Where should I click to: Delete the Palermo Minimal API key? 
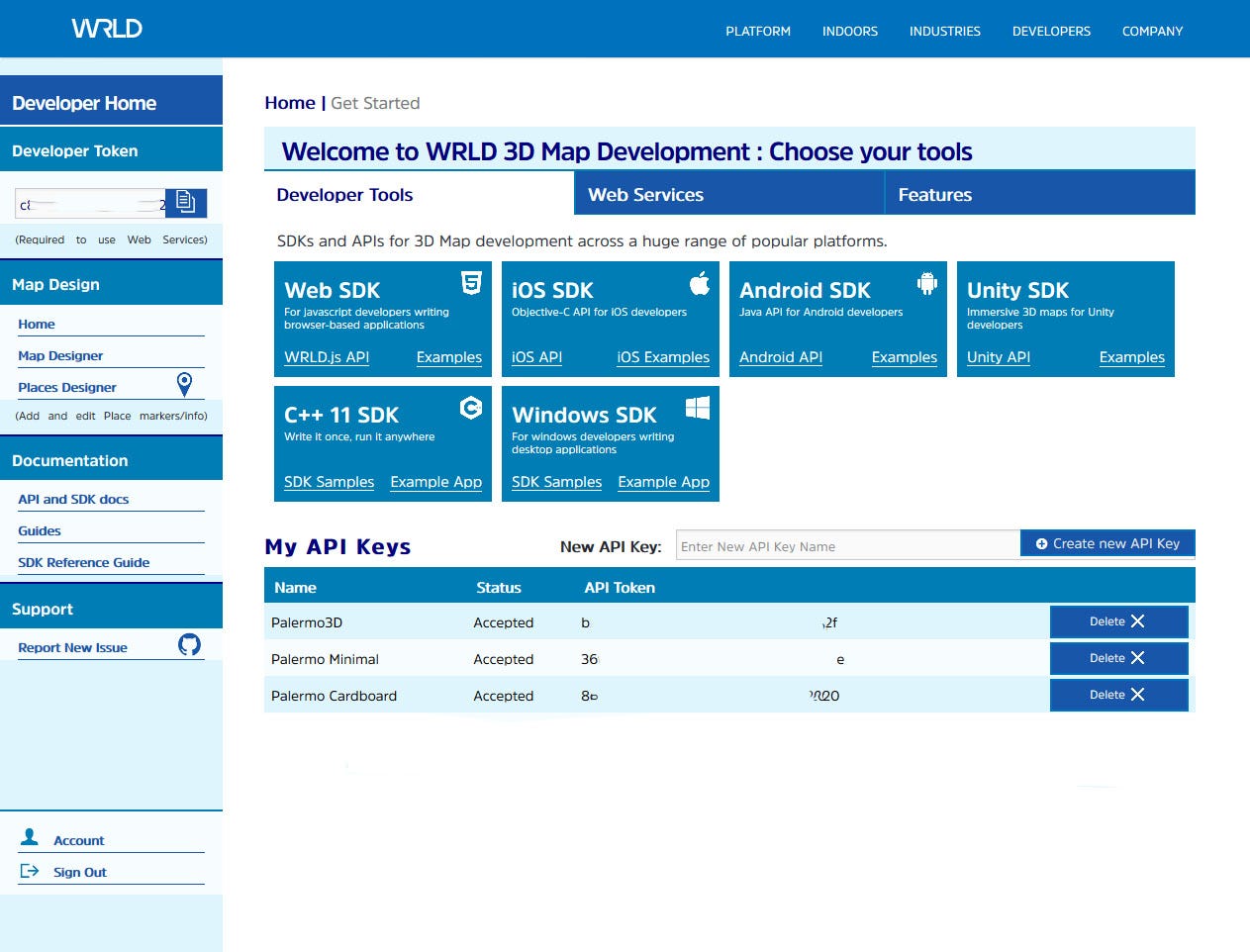click(1118, 658)
